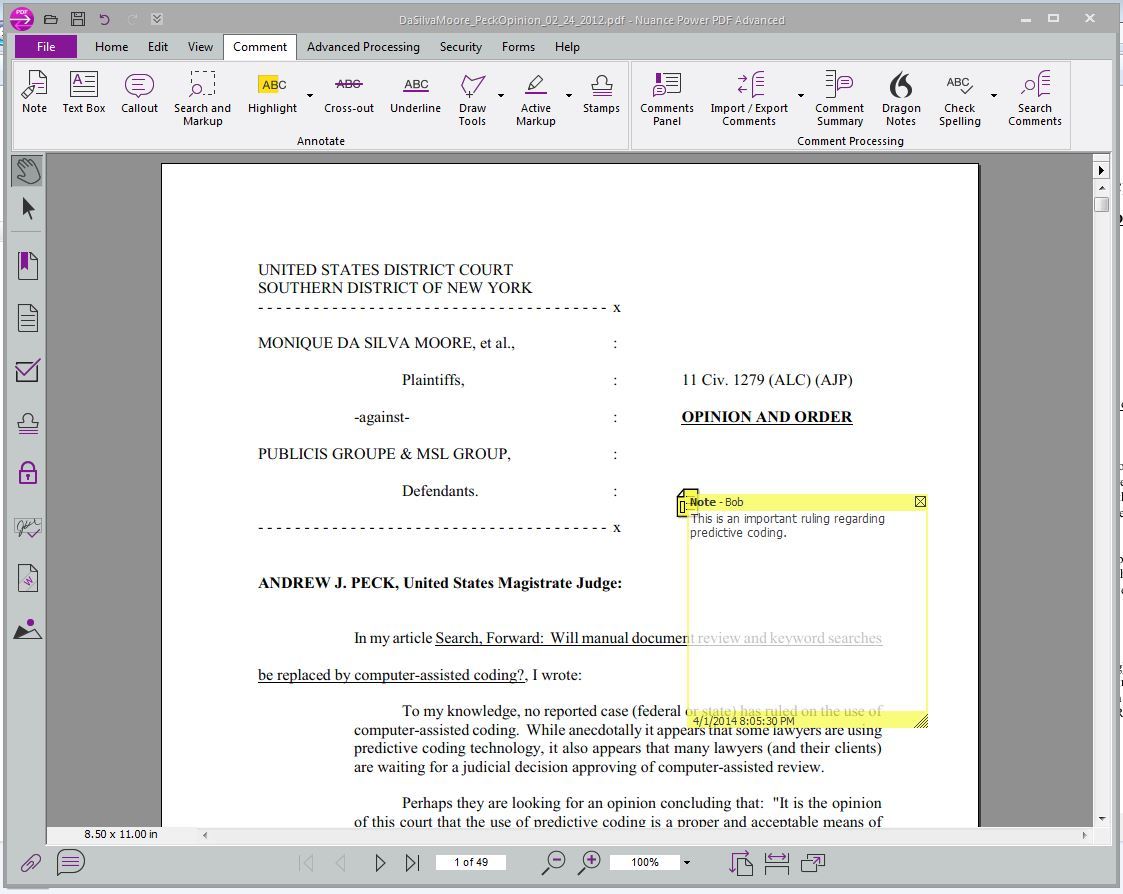Image resolution: width=1123 pixels, height=894 pixels.
Task: Open the File menu
Action: tap(46, 47)
